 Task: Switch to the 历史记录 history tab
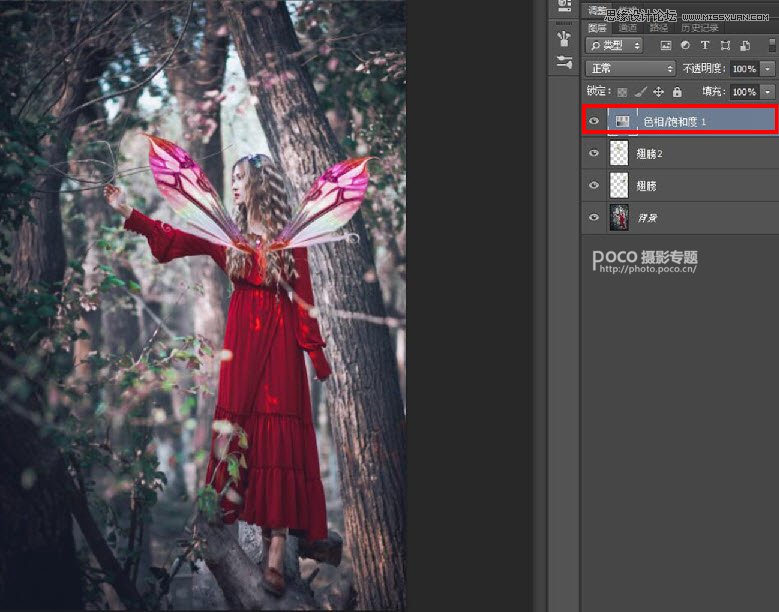pos(700,28)
